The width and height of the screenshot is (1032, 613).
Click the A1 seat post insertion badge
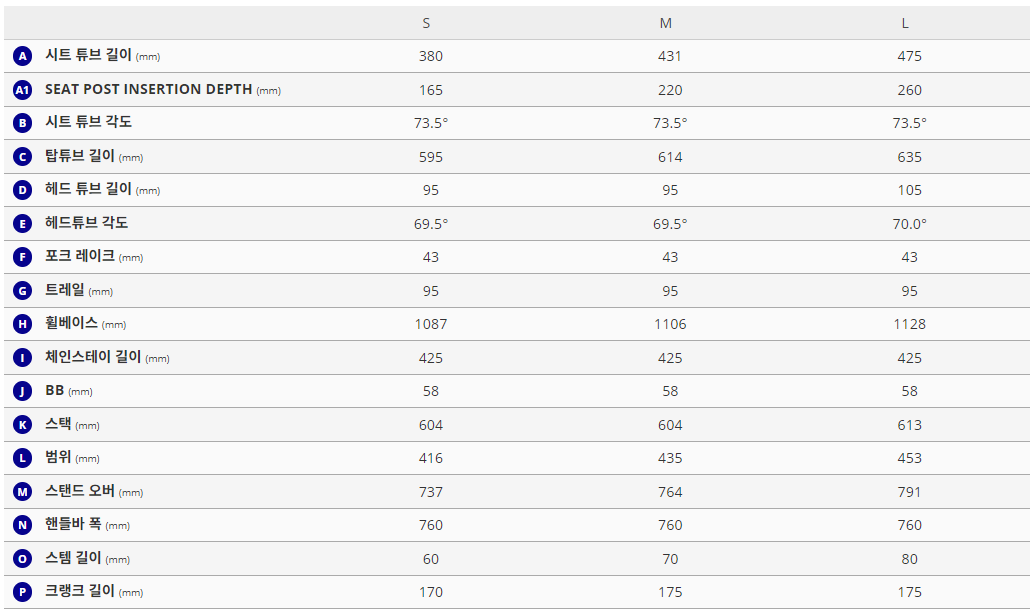pyautogui.click(x=22, y=90)
